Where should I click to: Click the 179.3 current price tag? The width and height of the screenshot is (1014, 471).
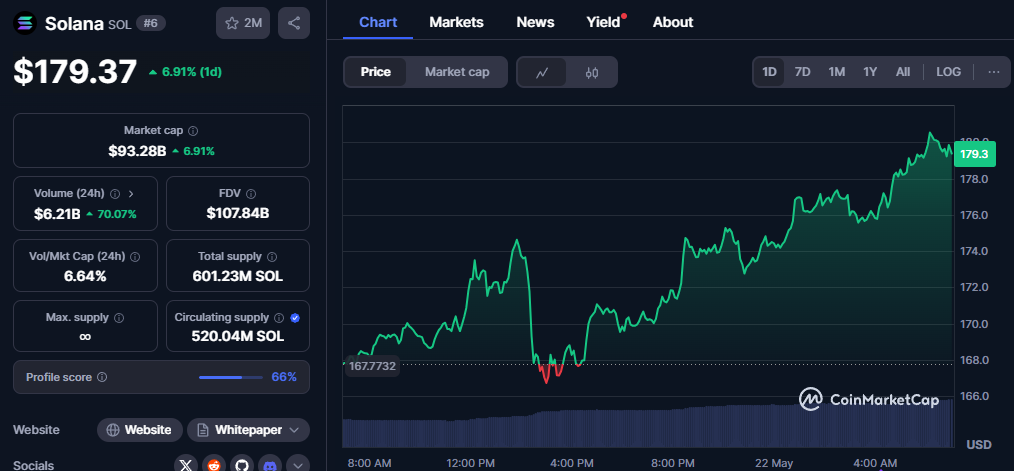coord(974,154)
